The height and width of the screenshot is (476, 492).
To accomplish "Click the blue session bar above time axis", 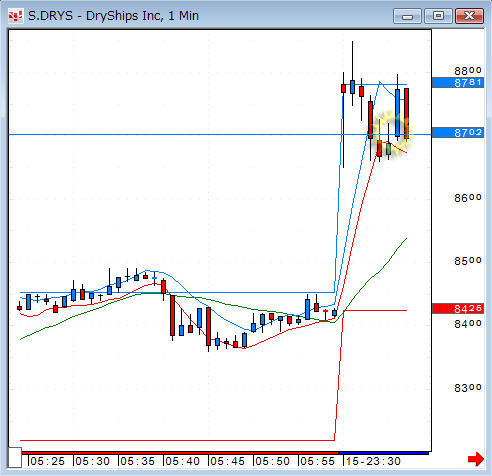I will 383,453.
